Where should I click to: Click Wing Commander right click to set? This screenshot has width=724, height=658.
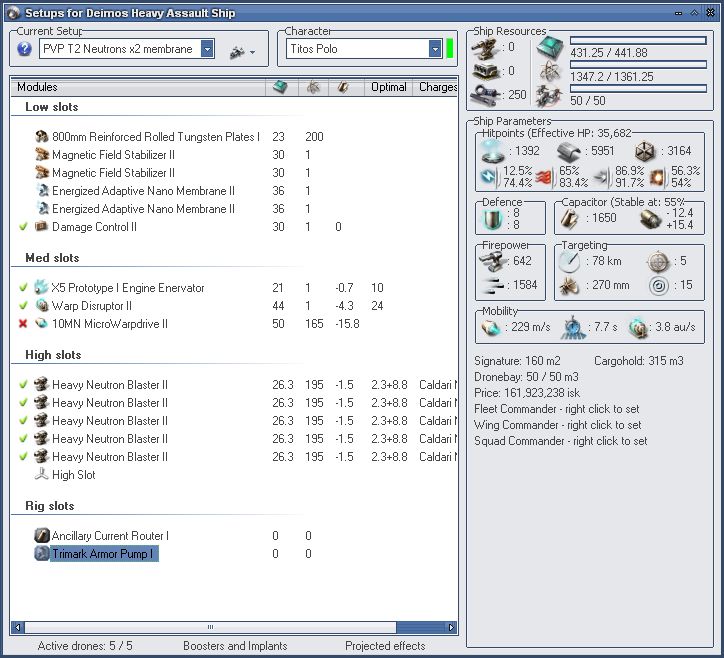click(x=557, y=424)
